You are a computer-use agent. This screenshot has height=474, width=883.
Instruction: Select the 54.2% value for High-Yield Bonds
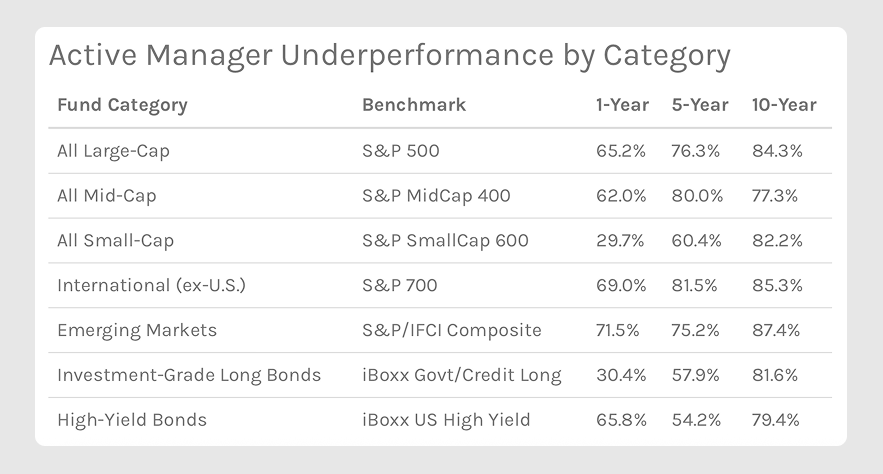(x=699, y=420)
